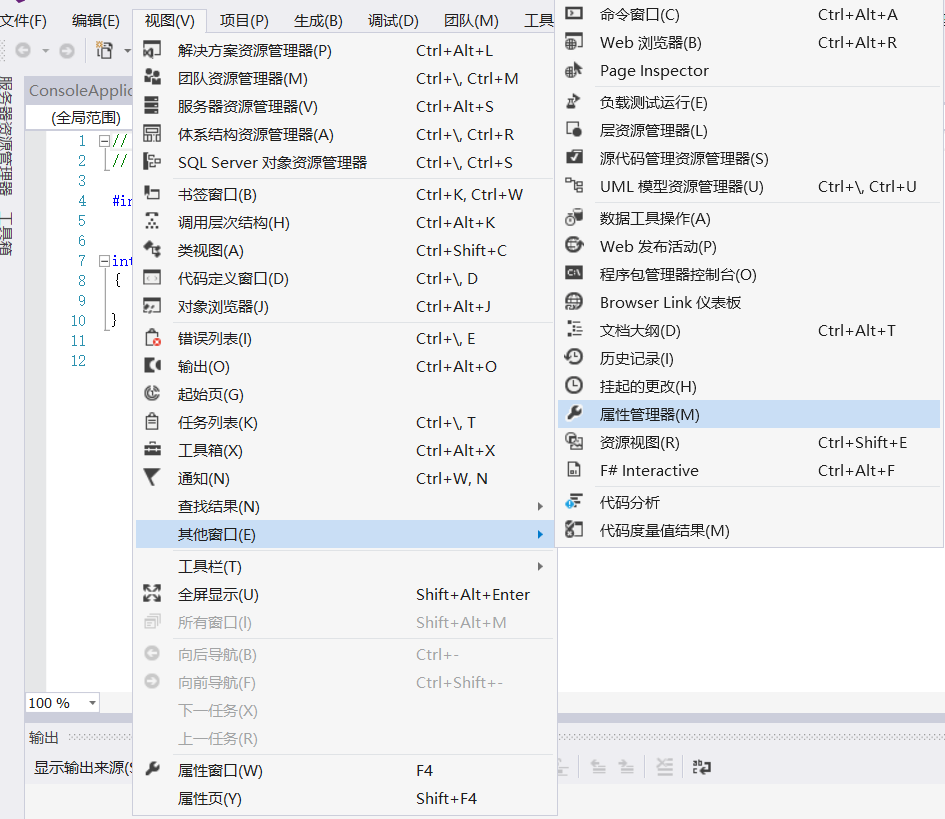Toggle word wrap in output panel toolbar
Image resolution: width=945 pixels, height=819 pixels.
click(702, 767)
